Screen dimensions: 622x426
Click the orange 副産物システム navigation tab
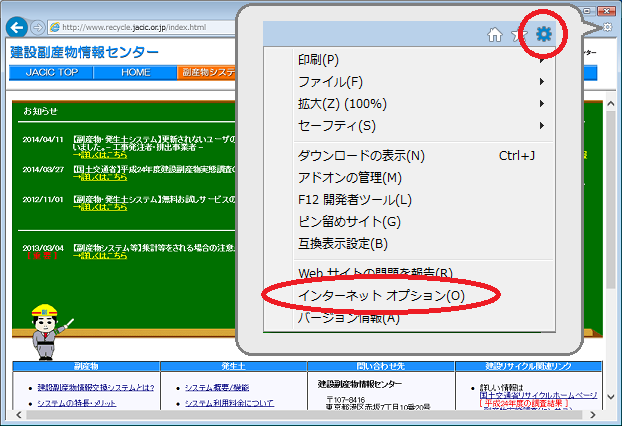click(207, 73)
